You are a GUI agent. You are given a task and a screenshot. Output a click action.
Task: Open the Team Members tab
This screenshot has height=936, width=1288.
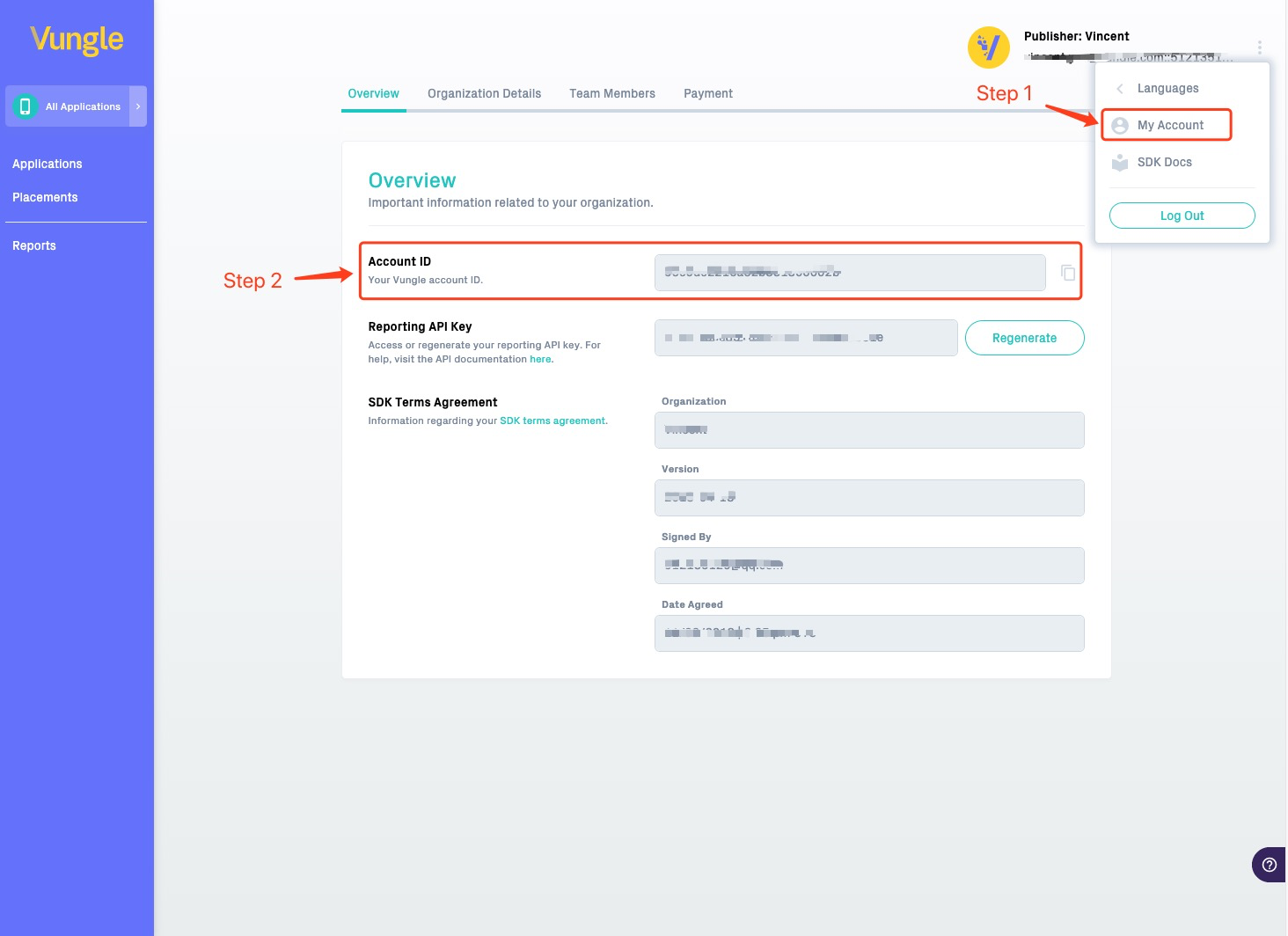(612, 93)
